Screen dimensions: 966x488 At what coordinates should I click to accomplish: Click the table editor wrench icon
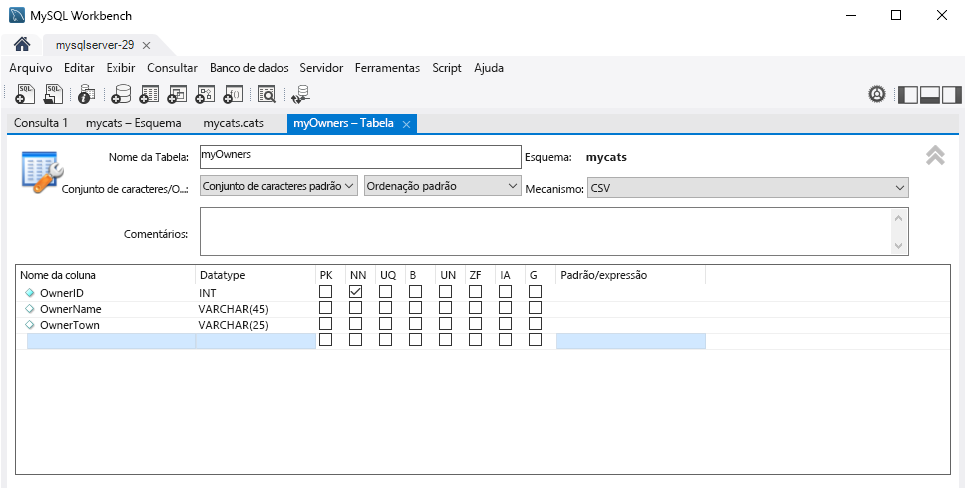(42, 172)
